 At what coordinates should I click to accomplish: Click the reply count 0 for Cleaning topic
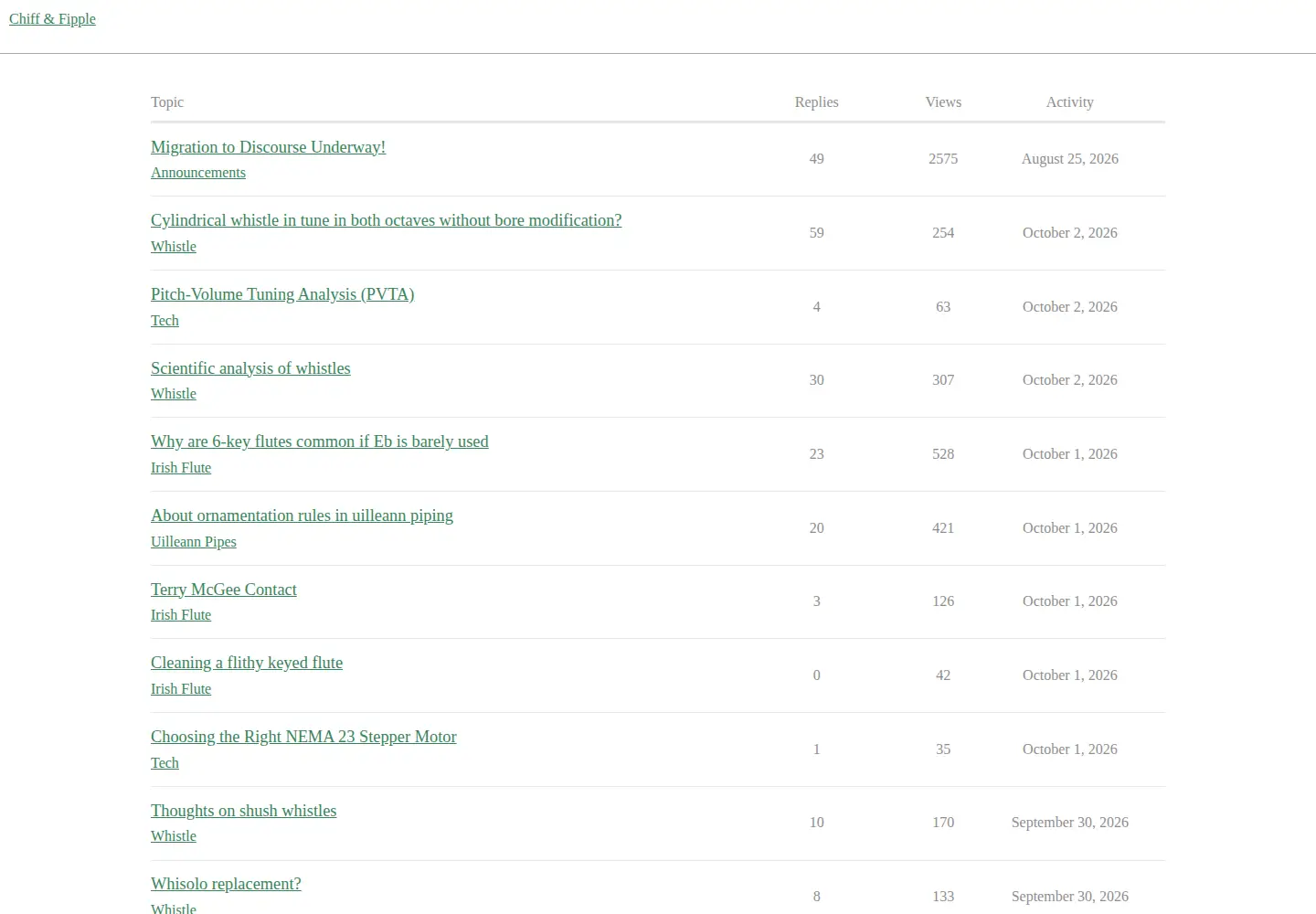pyautogui.click(x=817, y=675)
